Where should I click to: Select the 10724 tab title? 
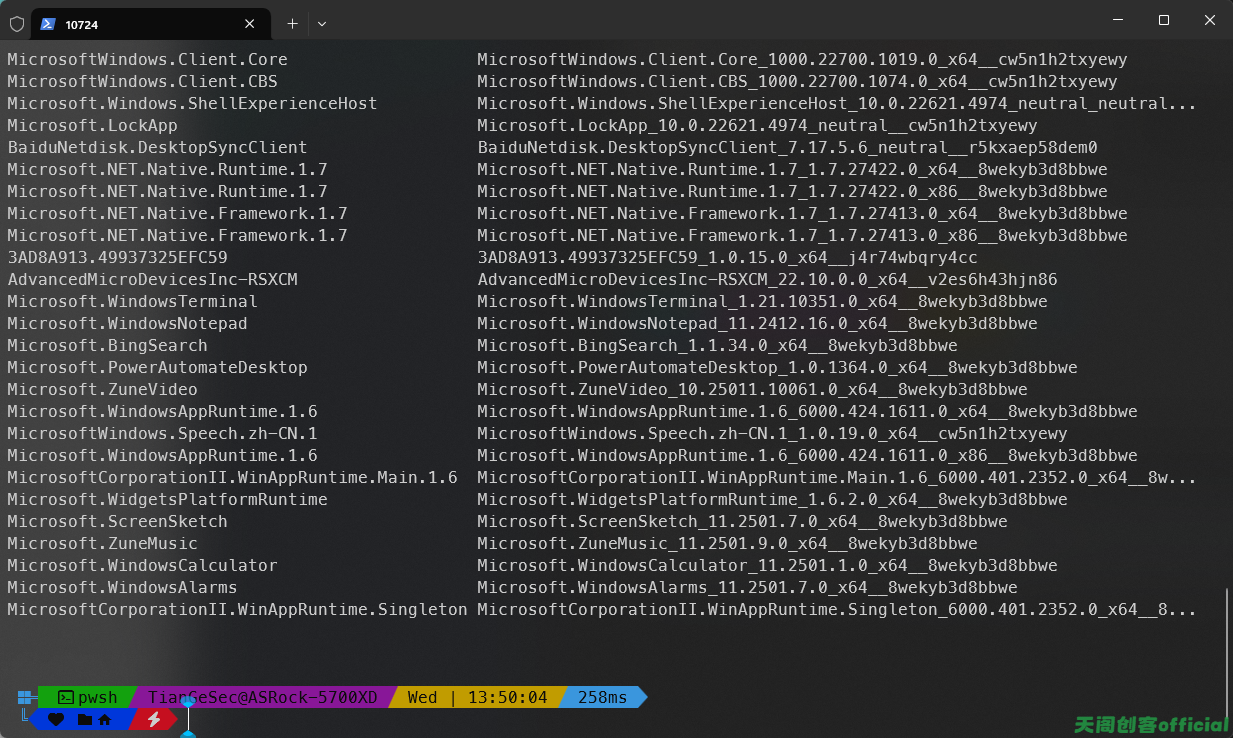tap(82, 24)
